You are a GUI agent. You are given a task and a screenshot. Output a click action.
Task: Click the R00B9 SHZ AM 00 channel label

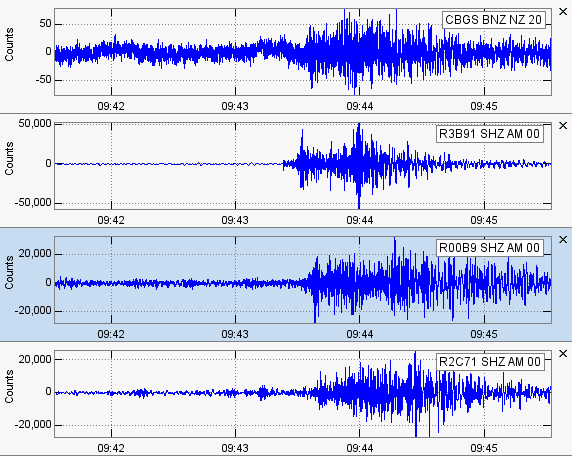pyautogui.click(x=490, y=248)
